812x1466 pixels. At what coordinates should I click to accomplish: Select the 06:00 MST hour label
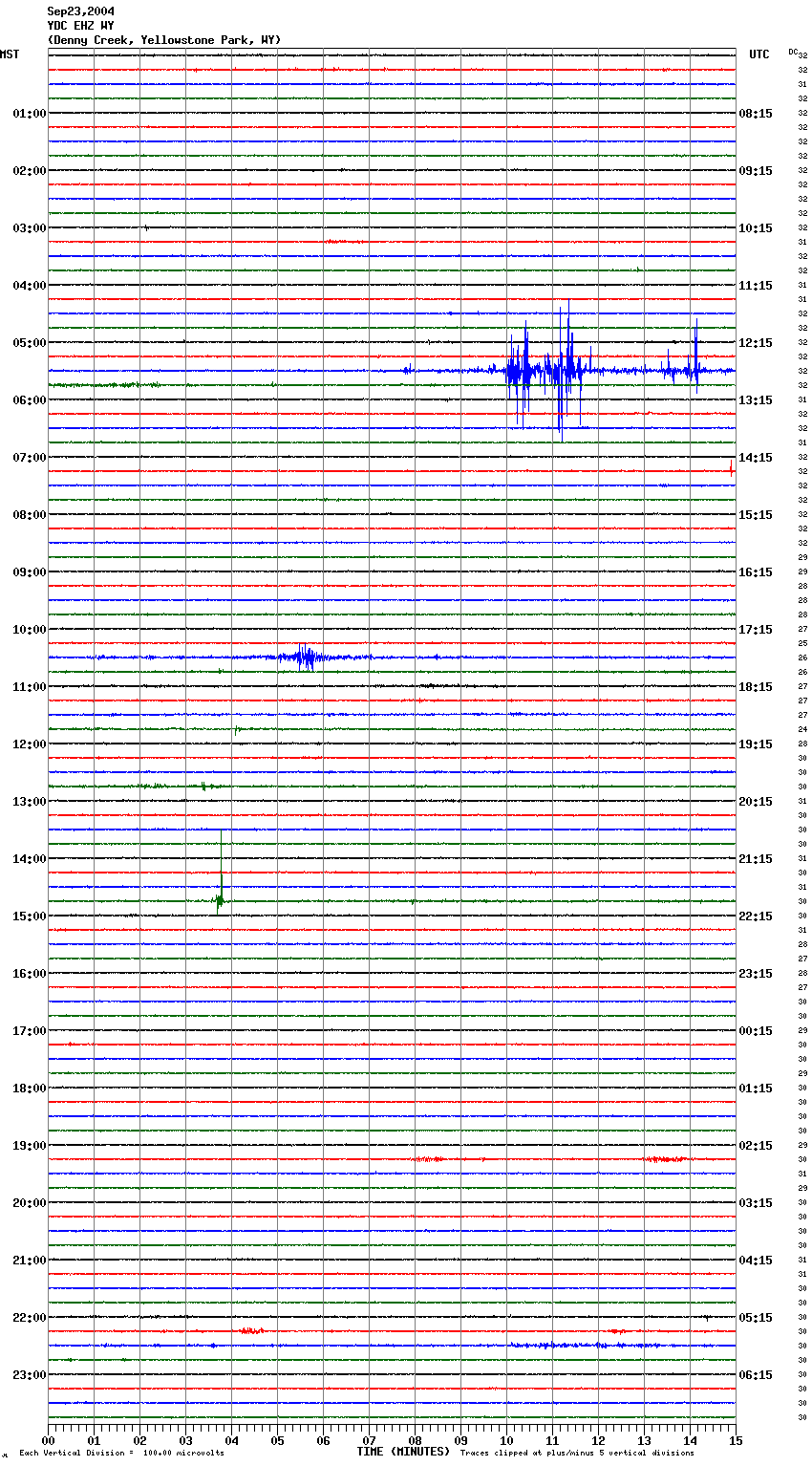(30, 400)
